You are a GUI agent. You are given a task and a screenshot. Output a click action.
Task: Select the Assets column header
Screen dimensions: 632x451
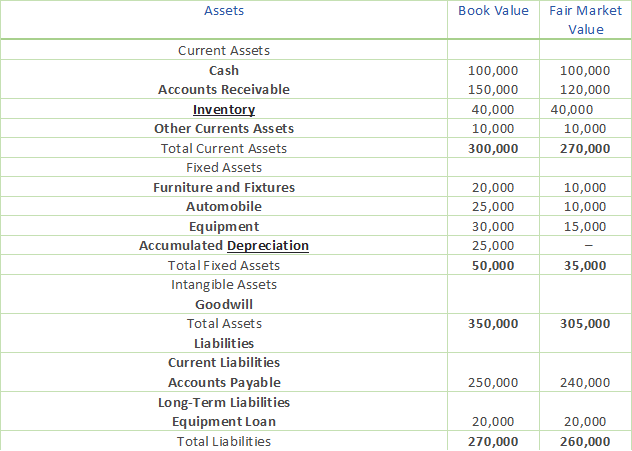point(224,11)
